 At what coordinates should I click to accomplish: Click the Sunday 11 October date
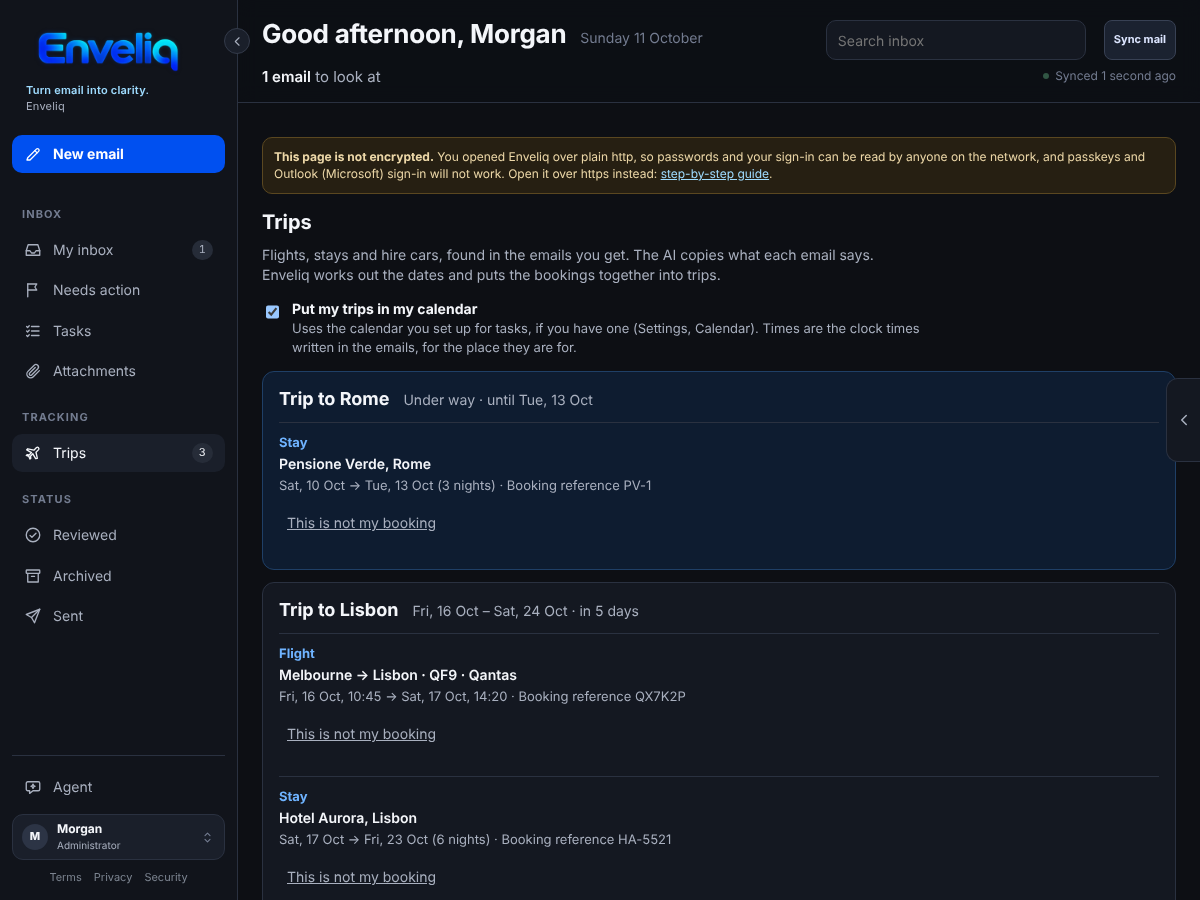(641, 38)
